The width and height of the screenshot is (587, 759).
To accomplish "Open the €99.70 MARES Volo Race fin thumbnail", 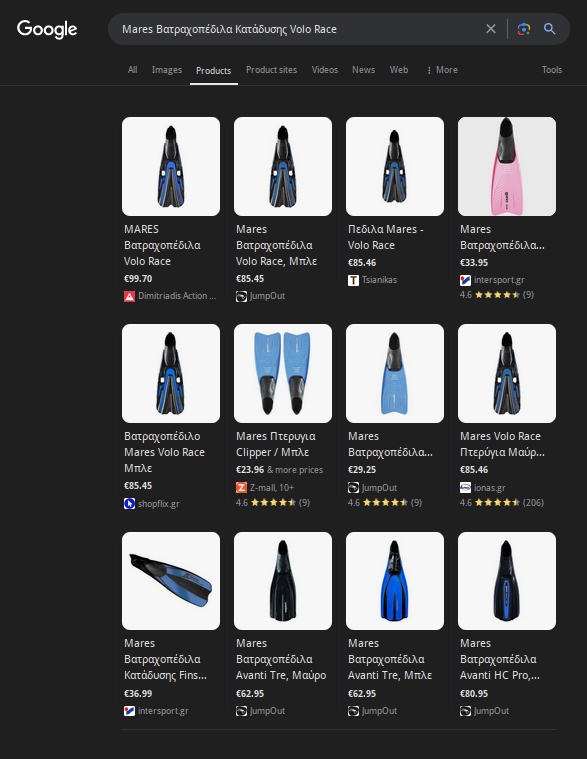I will tap(171, 166).
